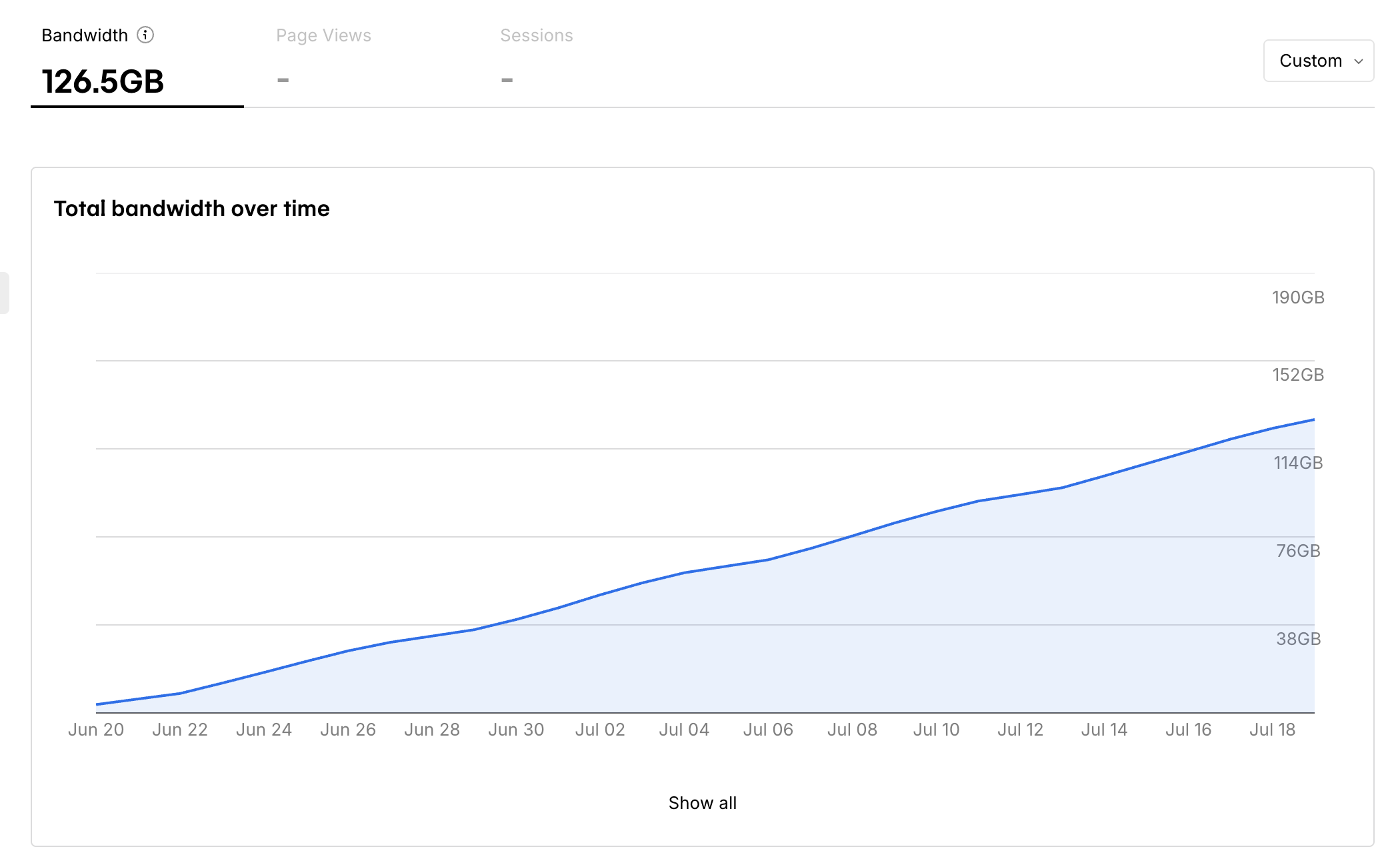Click the Jul 04 axis label

[684, 730]
